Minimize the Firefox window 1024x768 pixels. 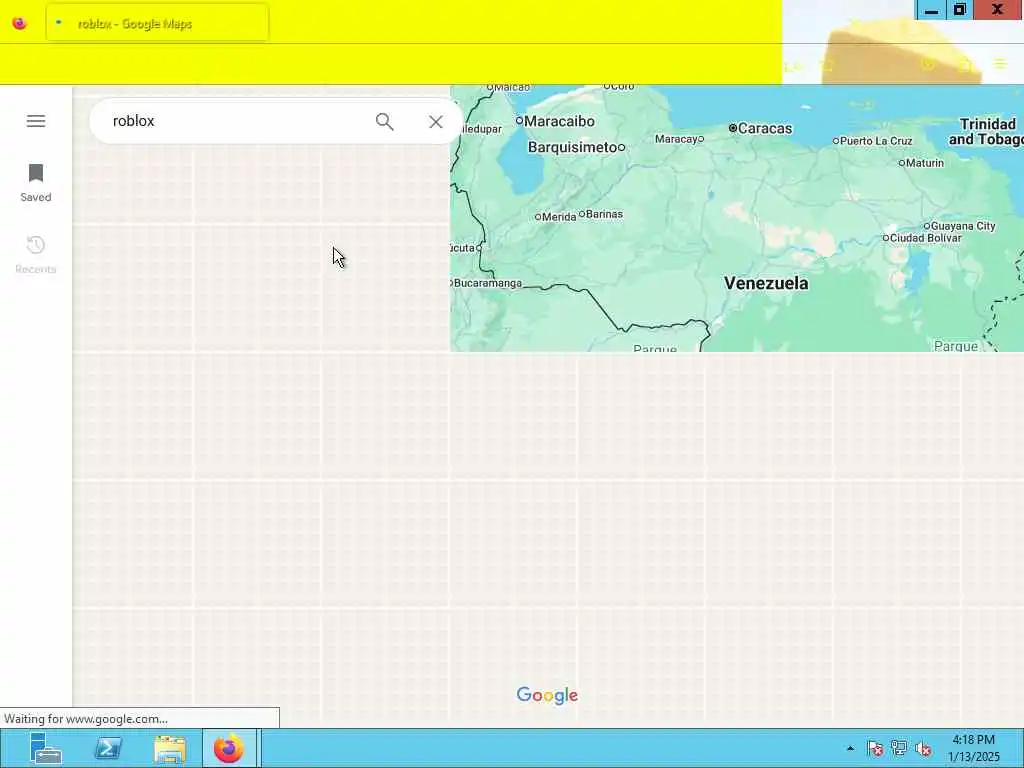932,10
